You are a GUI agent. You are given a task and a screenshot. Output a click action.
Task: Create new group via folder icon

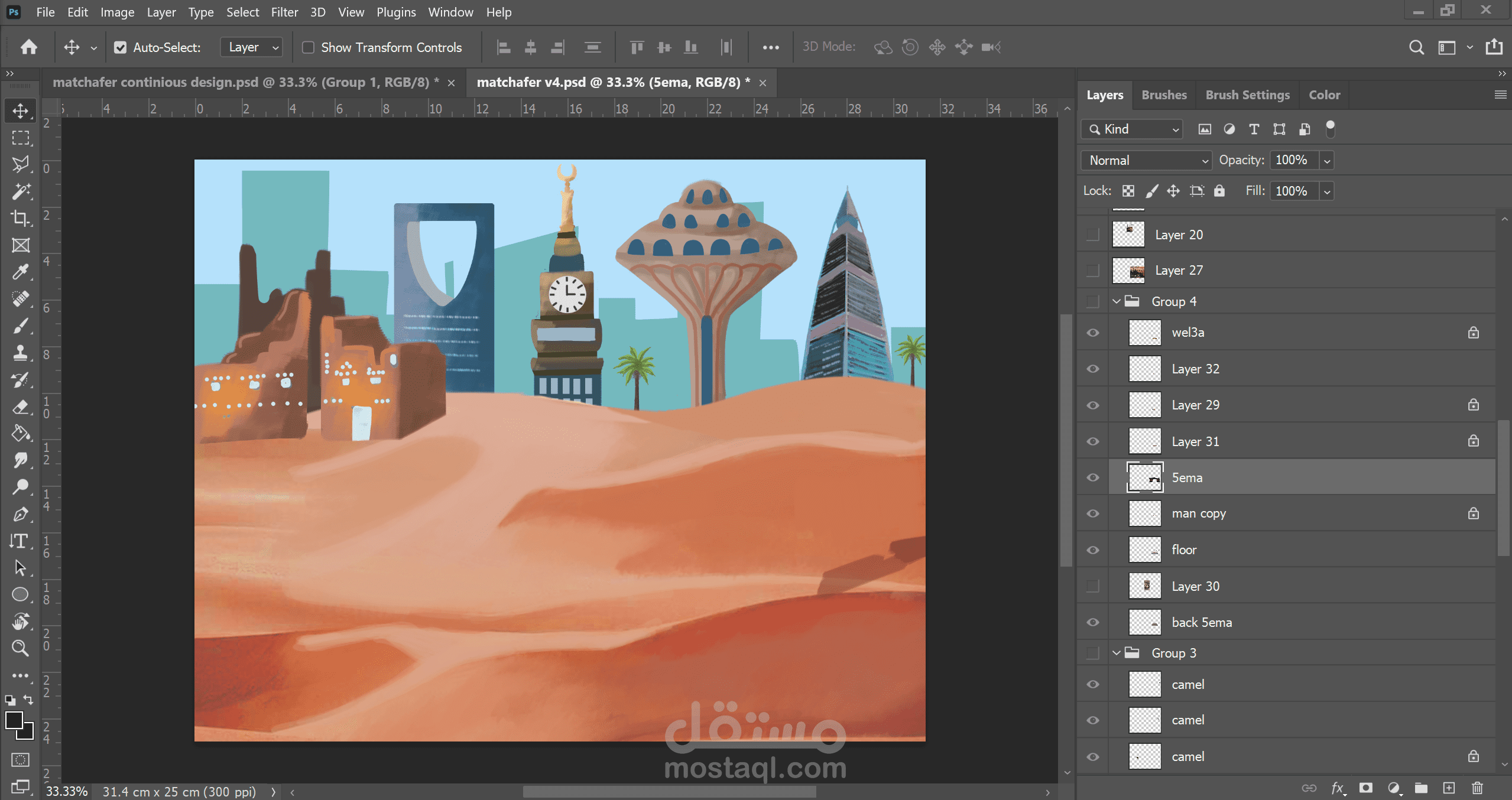point(1421,788)
